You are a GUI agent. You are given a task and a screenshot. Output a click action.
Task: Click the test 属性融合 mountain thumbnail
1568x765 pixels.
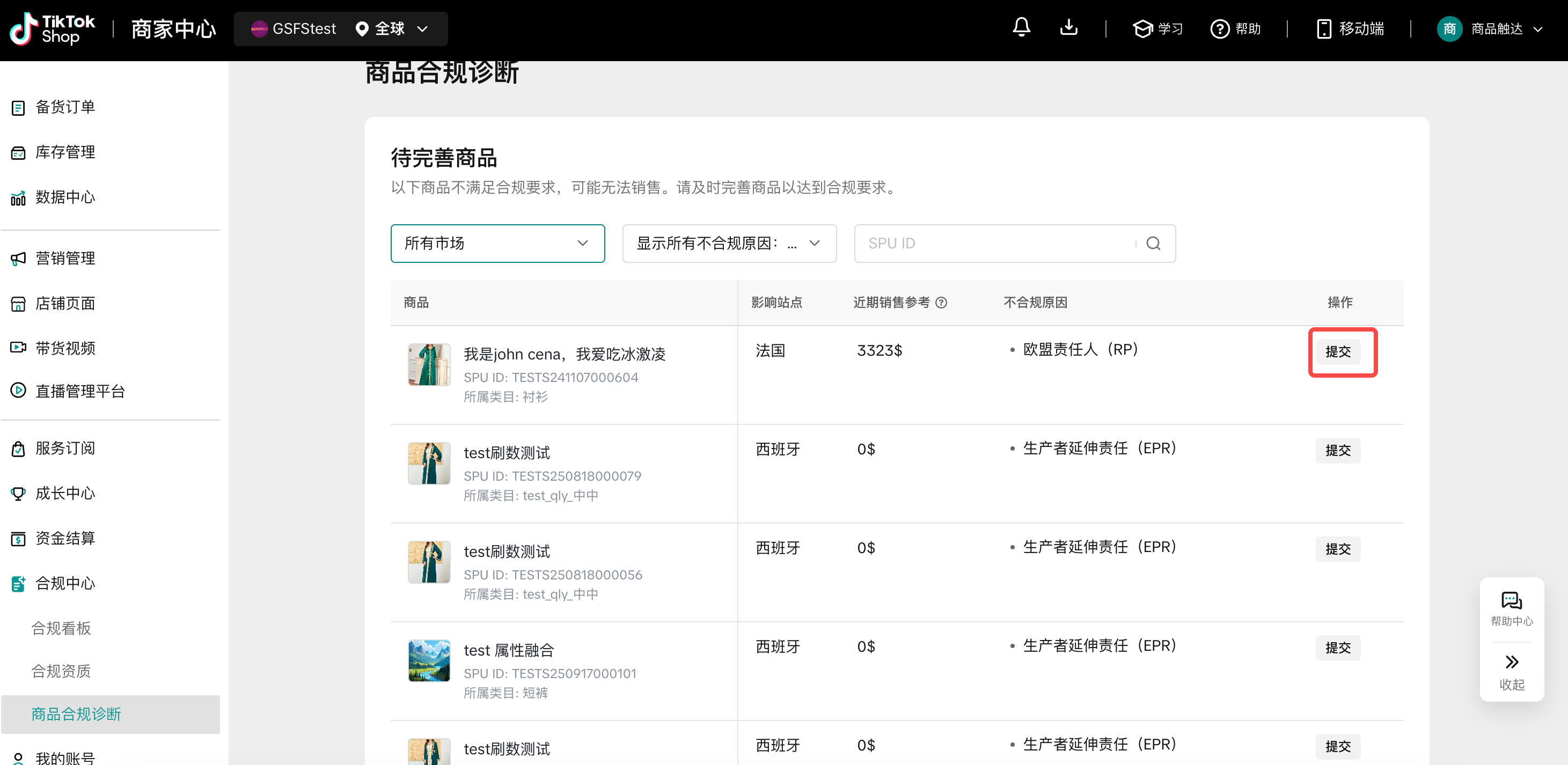429,660
